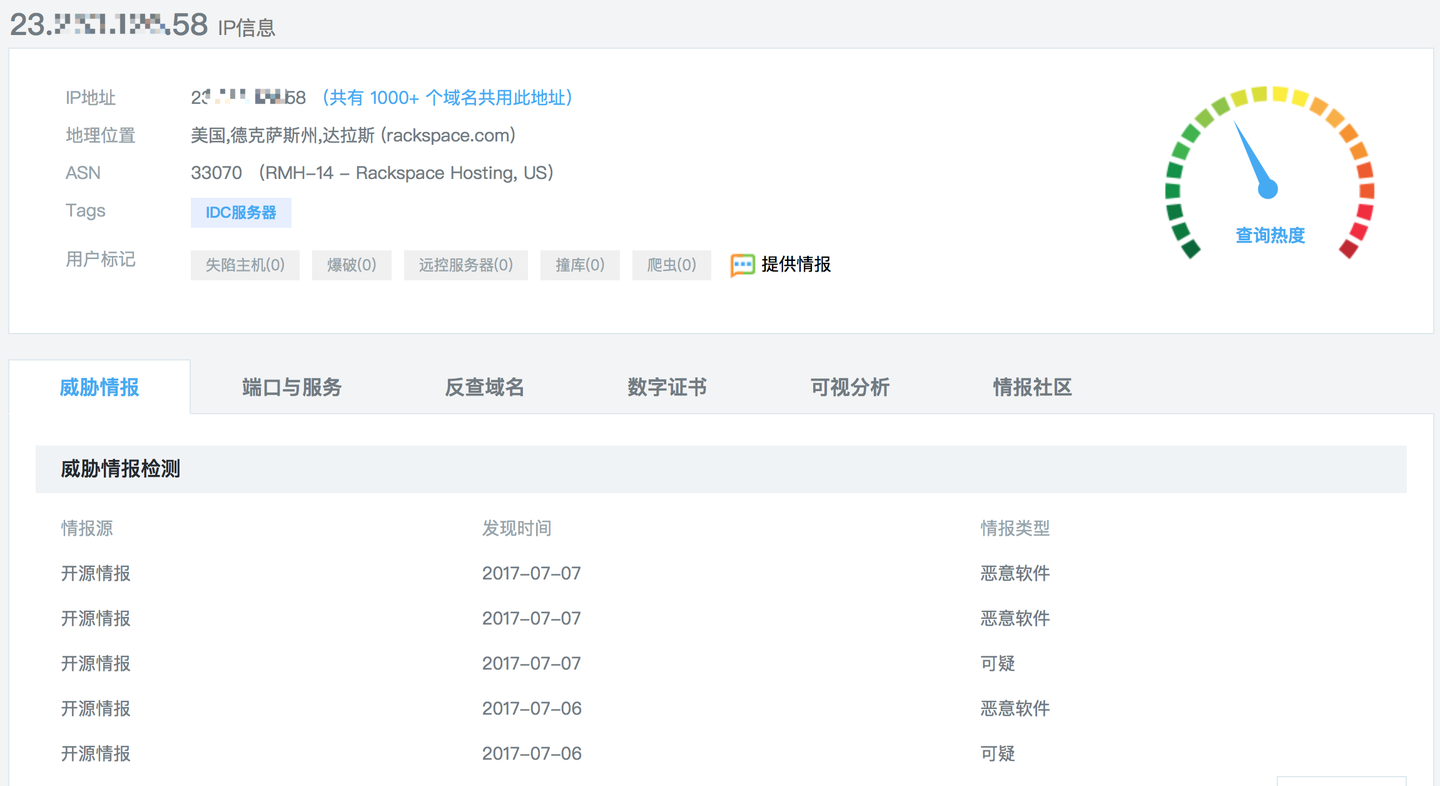This screenshot has height=786, width=1440.
Task: Select the first 开源情报 row dated 2017-07-07
Action: (x=95, y=573)
